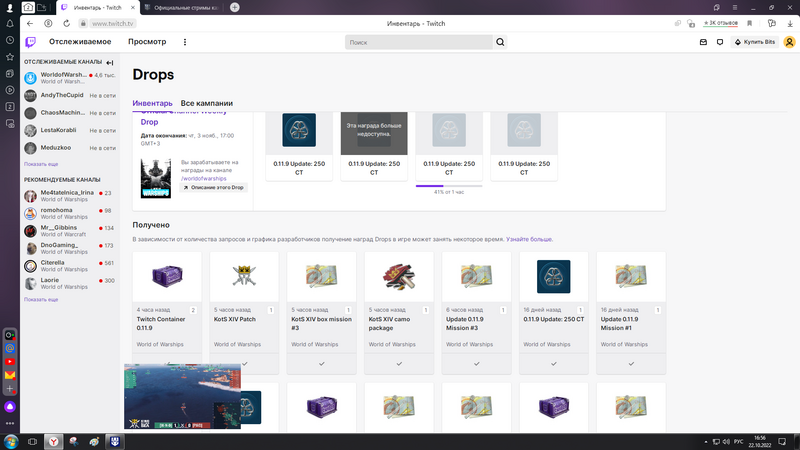Open the /worldofwarships channel link

204,179
